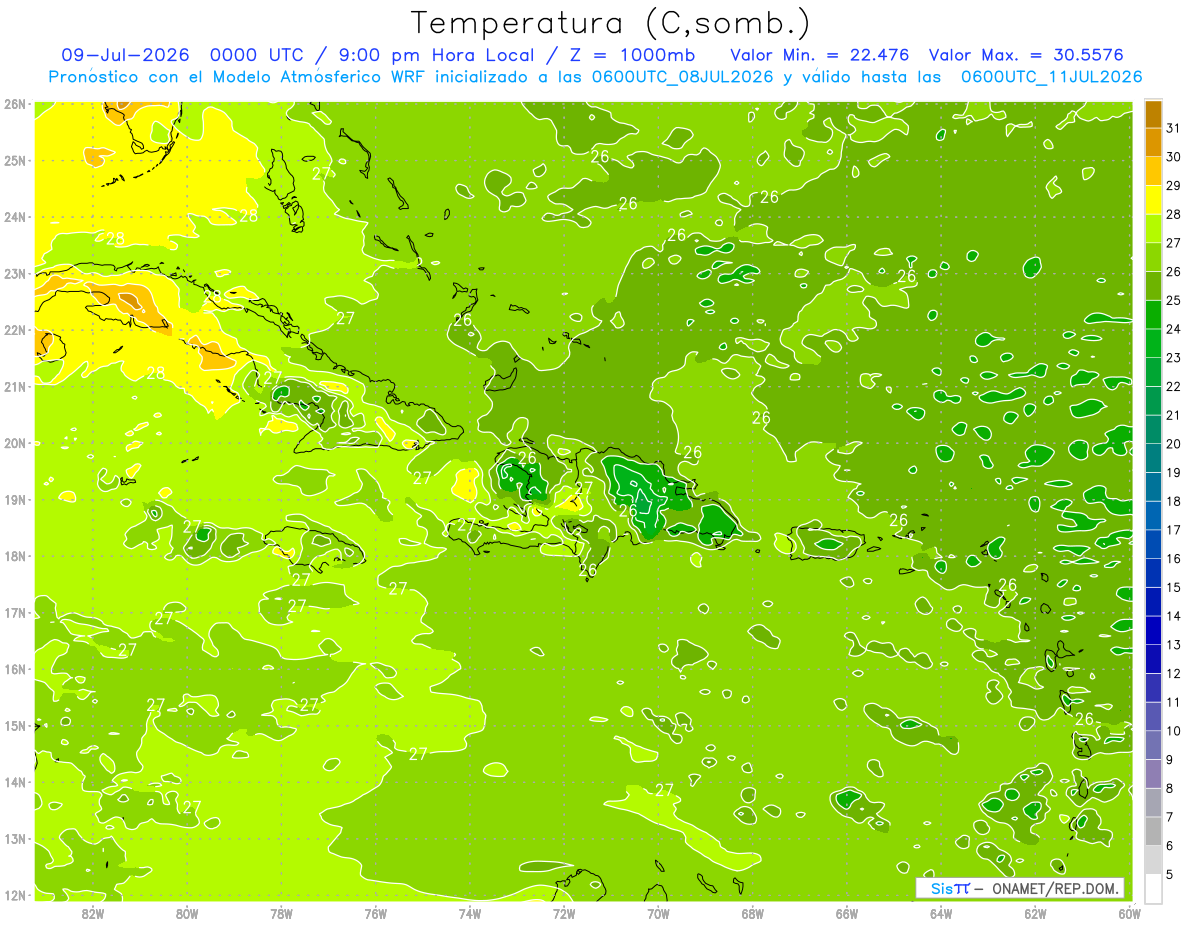Click color bar swatch between 12 and 13

[x=1153, y=658]
